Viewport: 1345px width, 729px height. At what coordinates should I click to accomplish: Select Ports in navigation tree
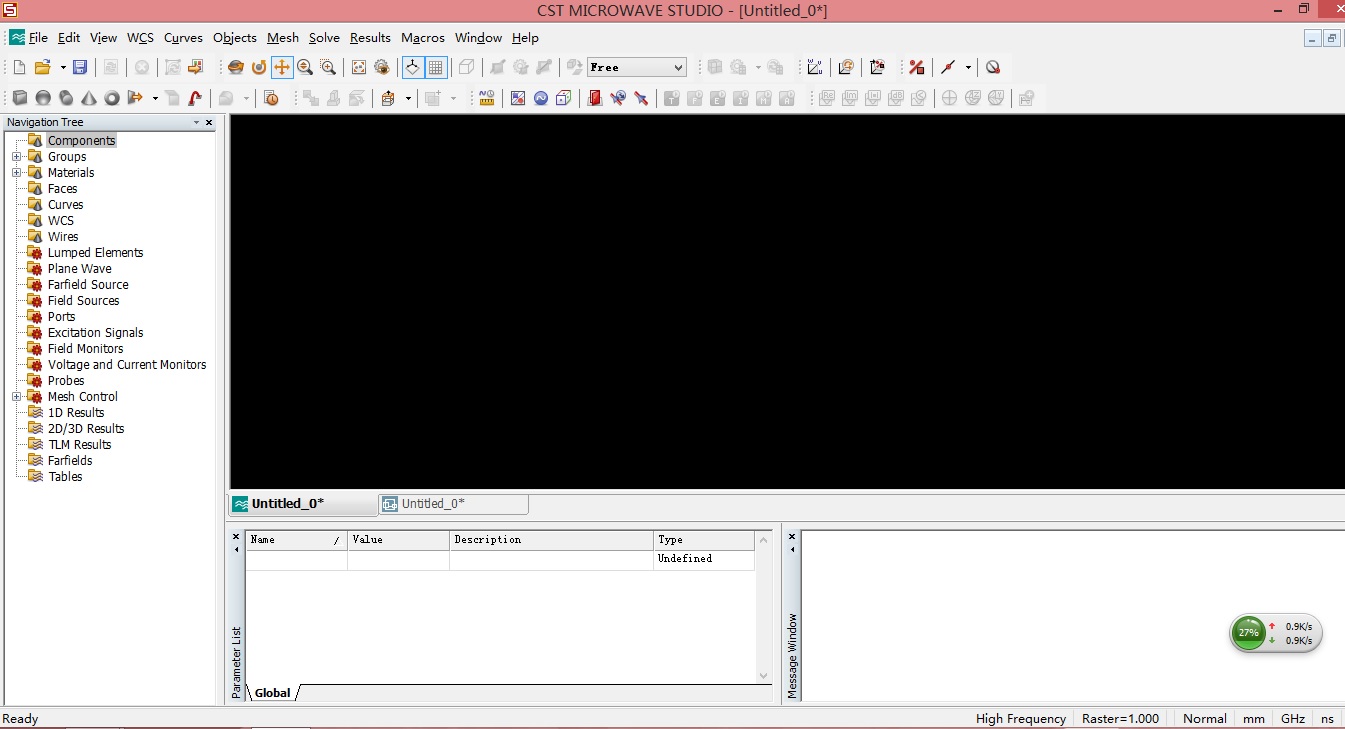(61, 316)
